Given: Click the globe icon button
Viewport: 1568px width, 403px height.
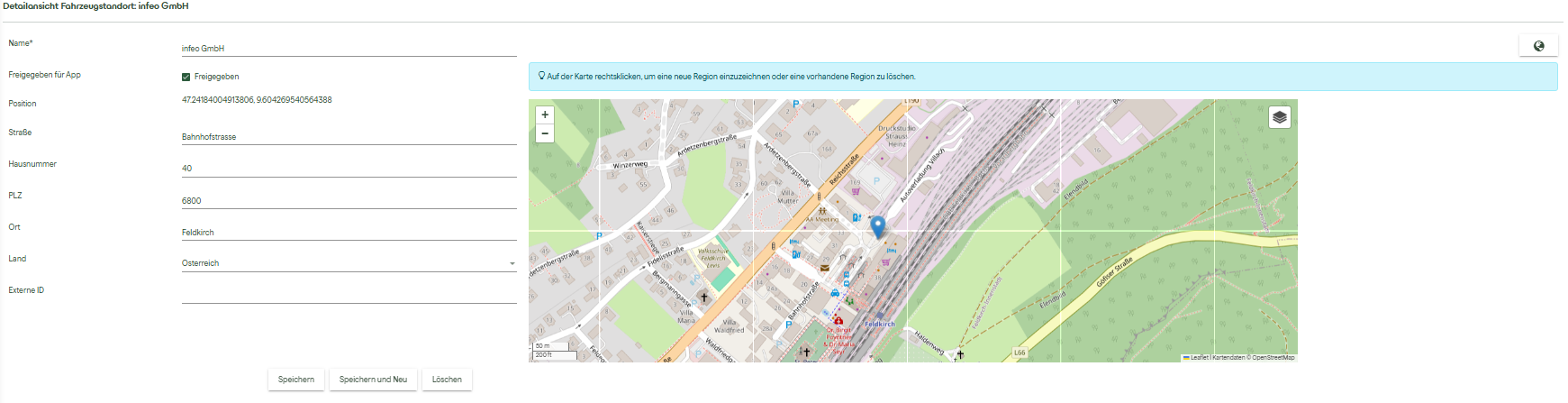Looking at the screenshot, I should click(x=1538, y=46).
